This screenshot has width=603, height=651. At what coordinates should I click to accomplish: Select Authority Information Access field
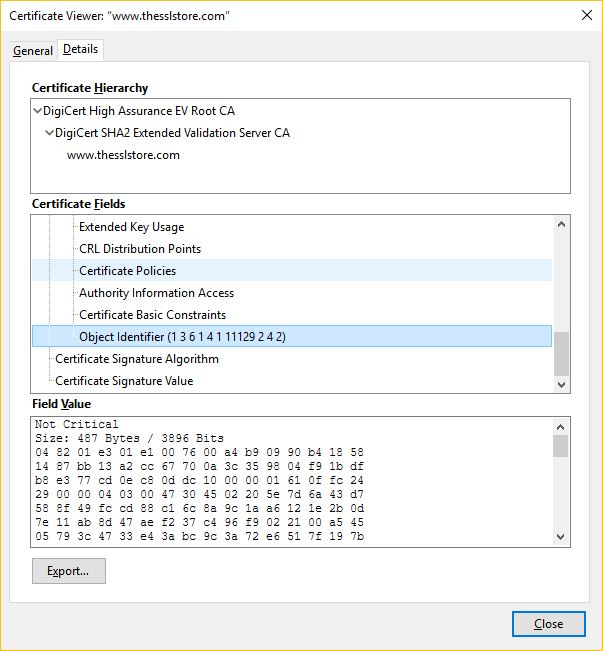coord(156,293)
